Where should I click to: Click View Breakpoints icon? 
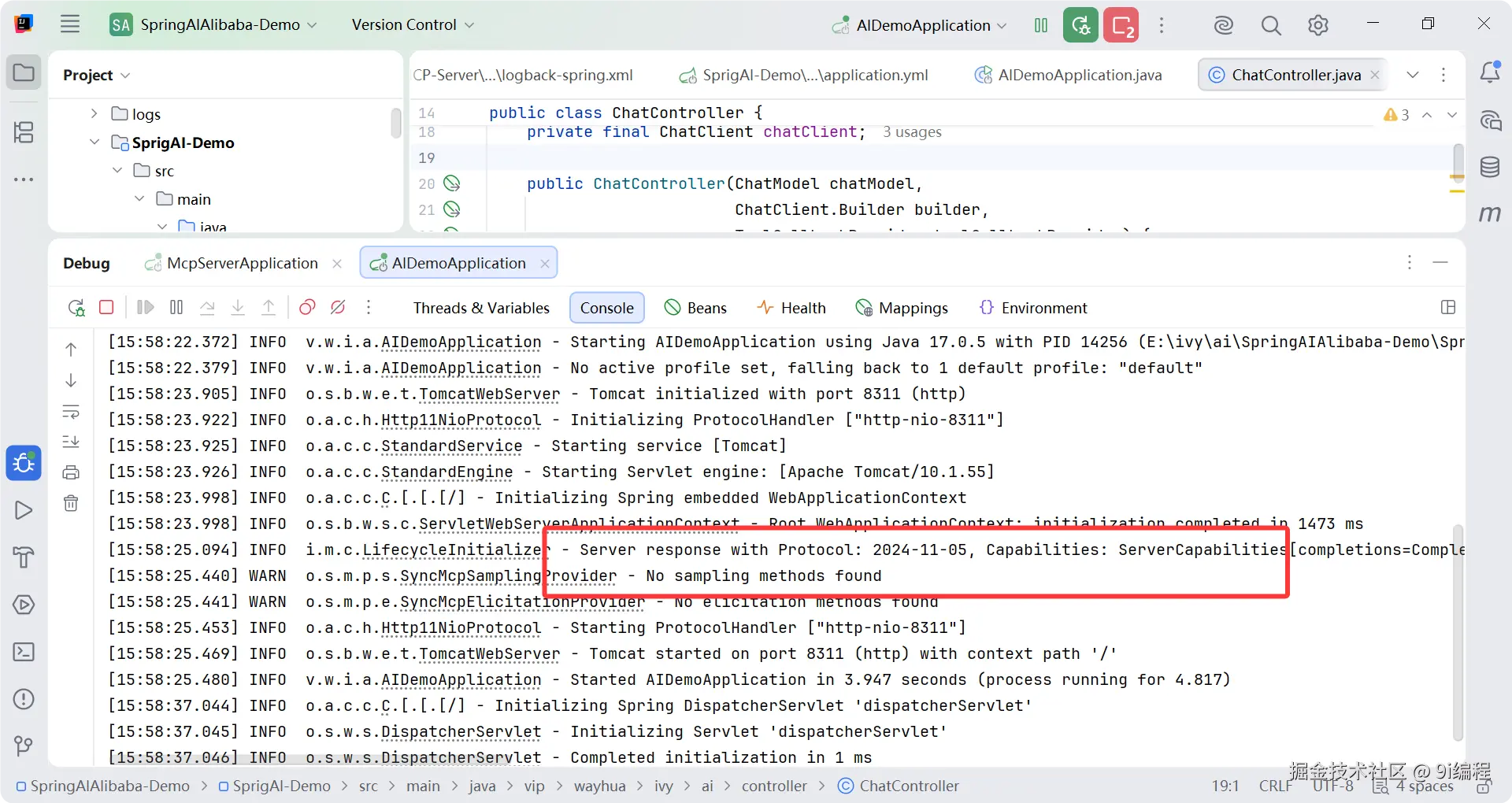pyautogui.click(x=307, y=307)
